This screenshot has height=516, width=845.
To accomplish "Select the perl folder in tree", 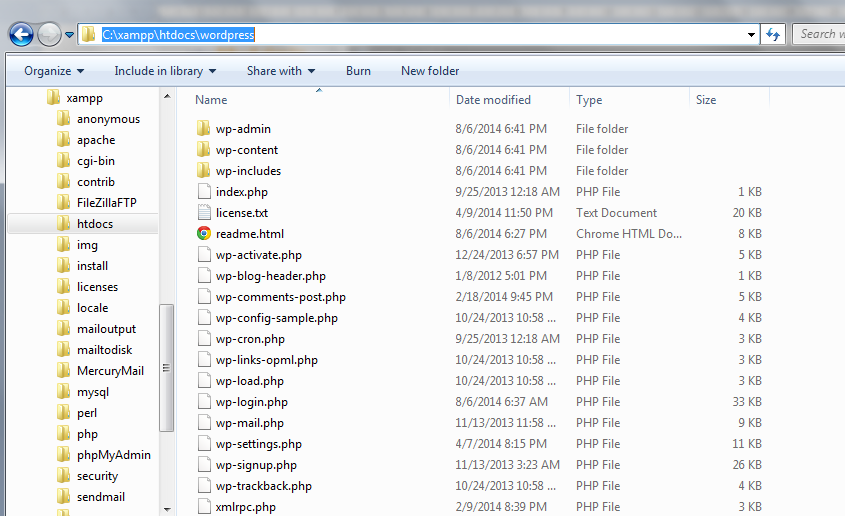I will [x=87, y=413].
